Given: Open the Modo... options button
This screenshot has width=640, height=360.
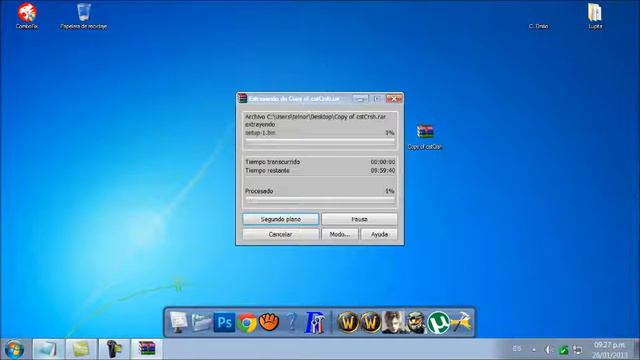Looking at the screenshot, I should (340, 234).
